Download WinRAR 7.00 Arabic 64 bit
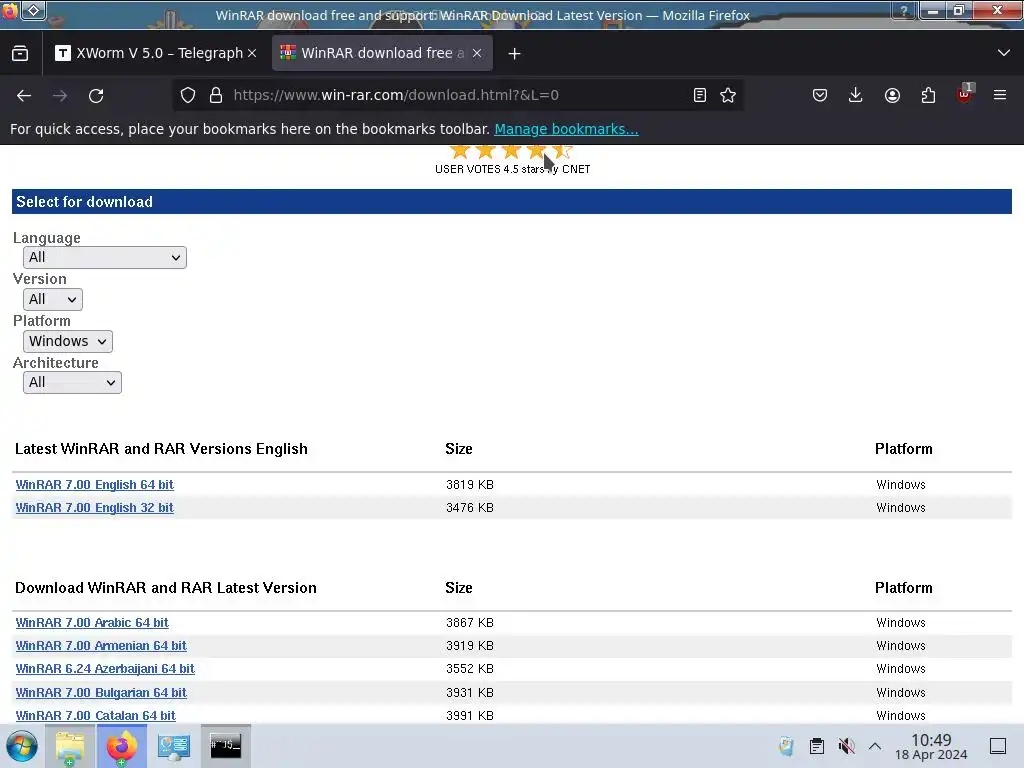The image size is (1024, 768). [x=92, y=622]
